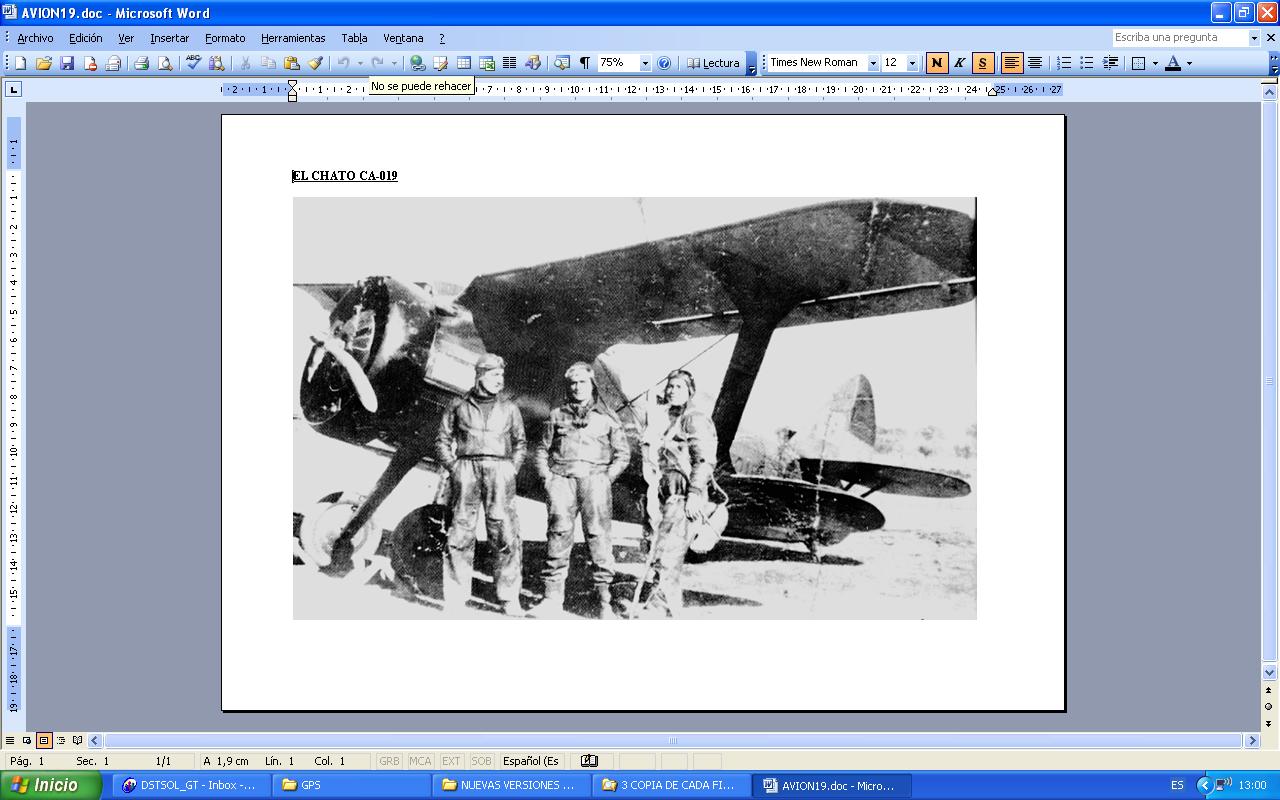The height and width of the screenshot is (800, 1280).
Task: Click the 'Escriba una pregunta' help field
Action: coord(1179,38)
